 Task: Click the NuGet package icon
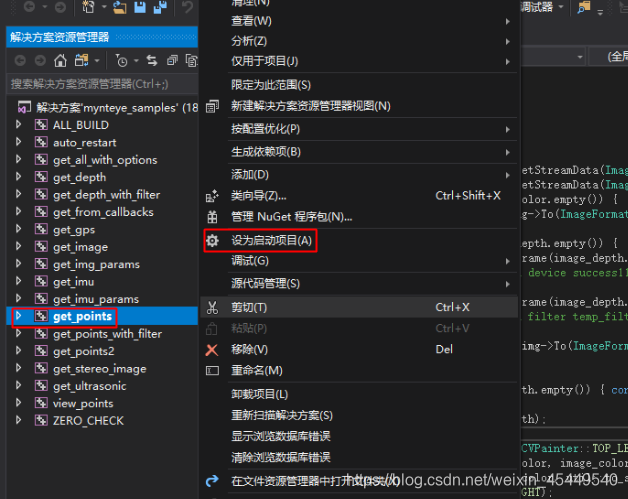212,217
